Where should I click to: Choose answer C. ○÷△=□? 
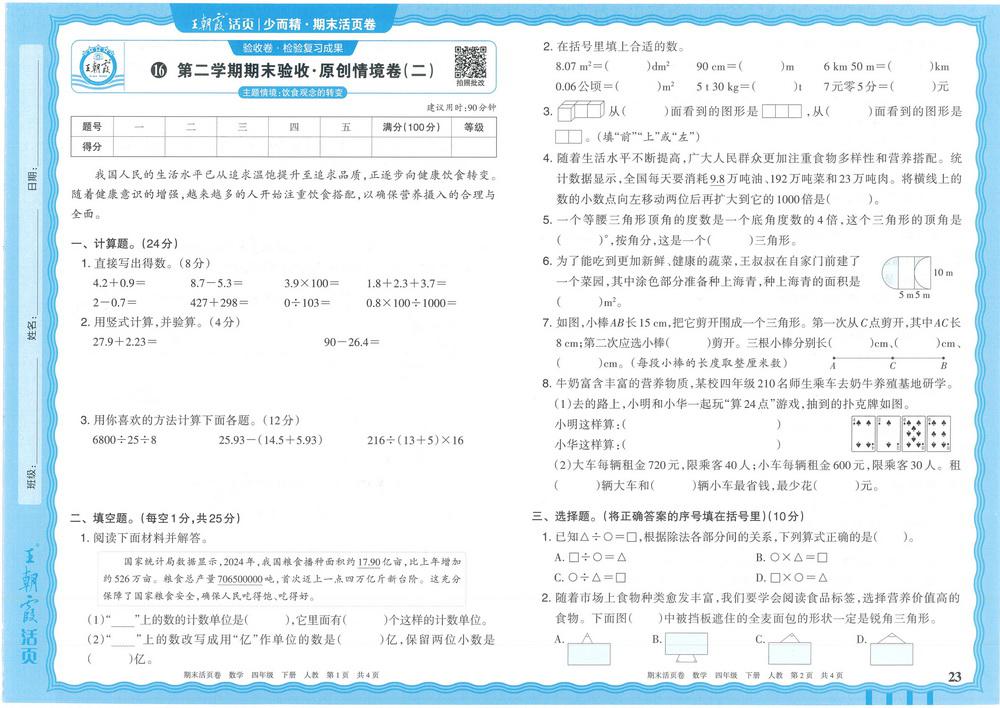(590, 578)
